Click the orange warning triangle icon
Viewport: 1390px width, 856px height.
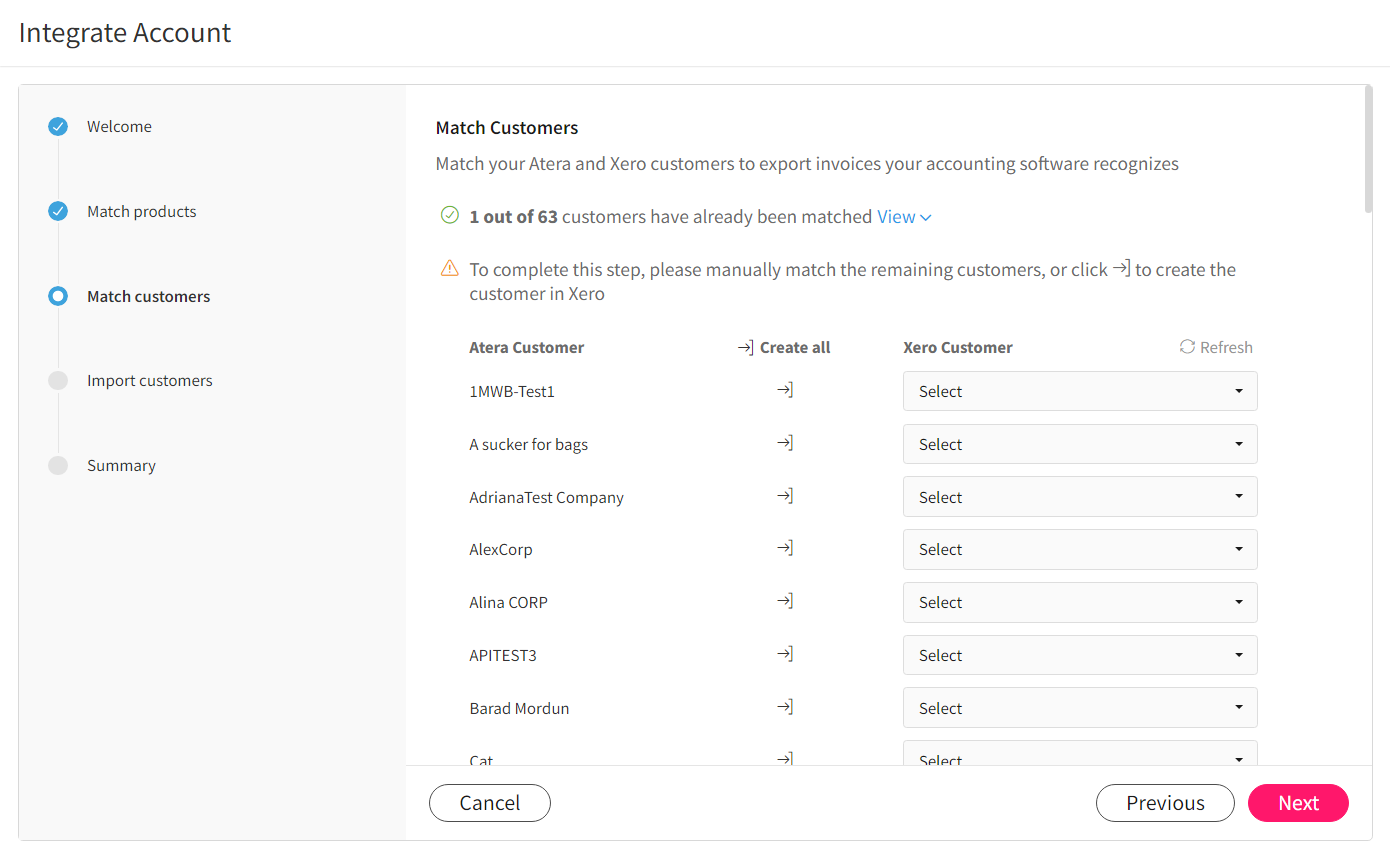[x=450, y=269]
